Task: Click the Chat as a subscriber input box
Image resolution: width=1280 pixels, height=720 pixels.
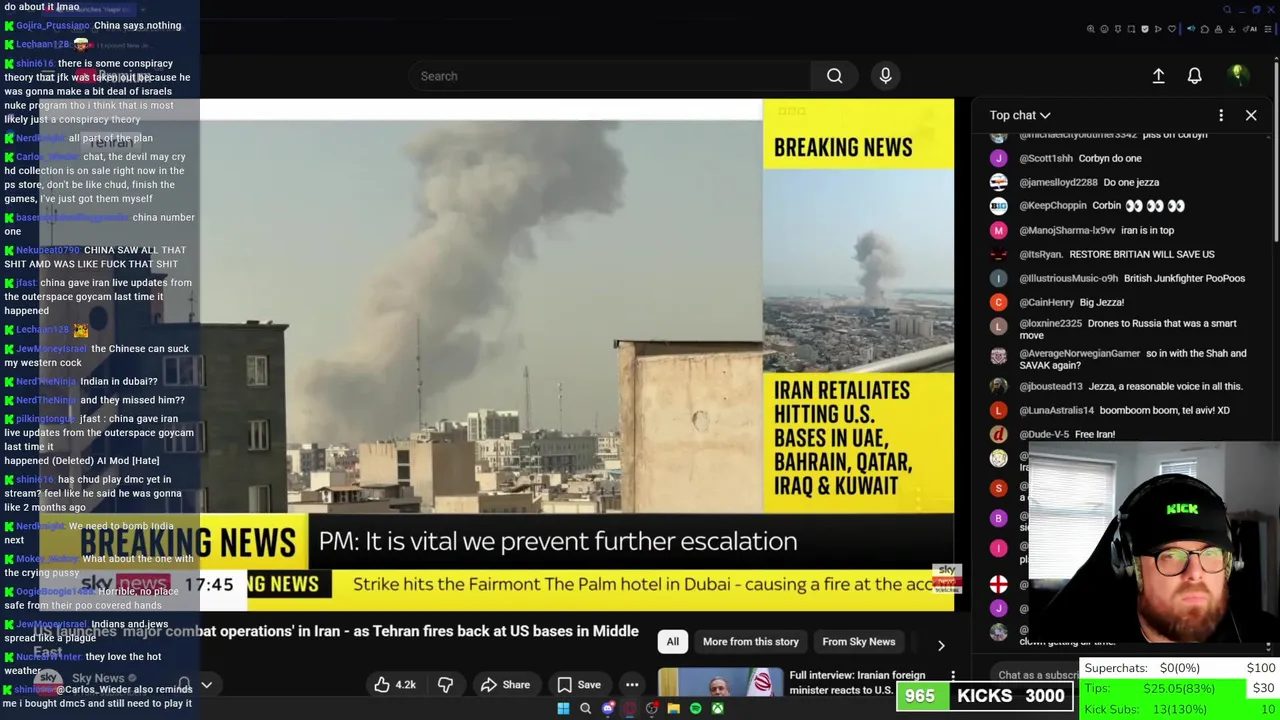Action: pos(1035,675)
